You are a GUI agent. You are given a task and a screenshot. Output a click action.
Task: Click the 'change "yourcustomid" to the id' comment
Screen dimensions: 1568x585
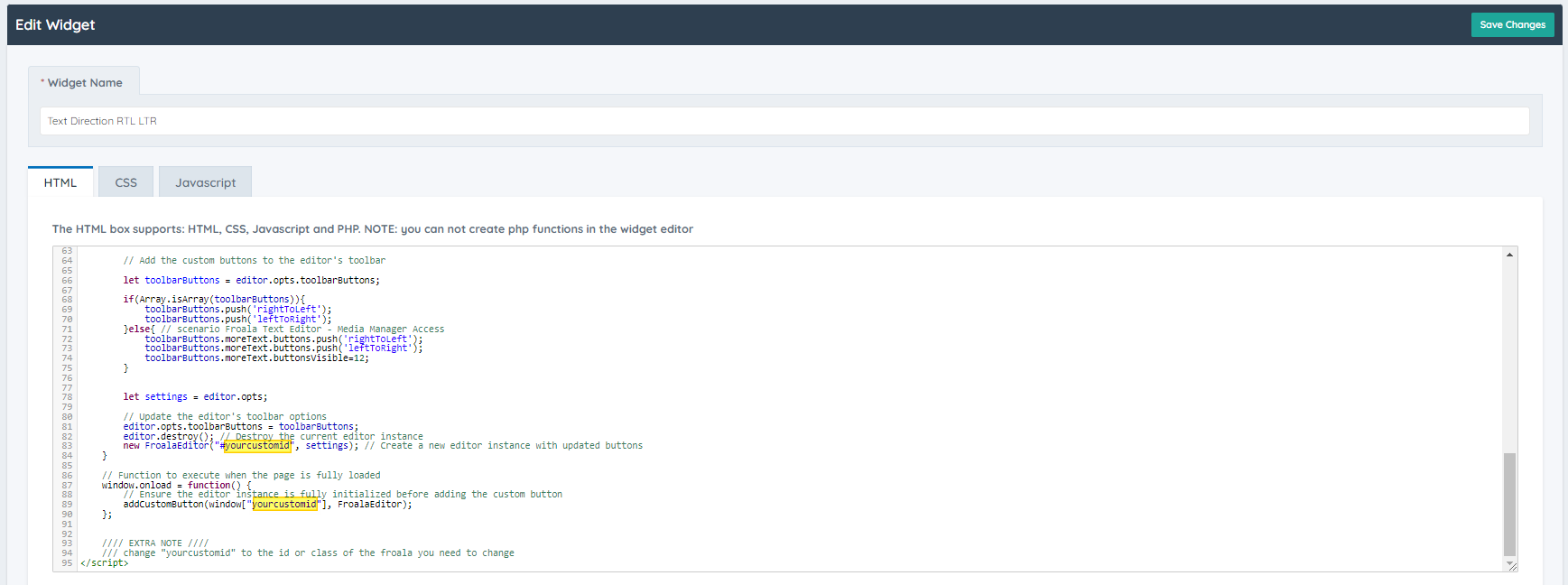(308, 552)
